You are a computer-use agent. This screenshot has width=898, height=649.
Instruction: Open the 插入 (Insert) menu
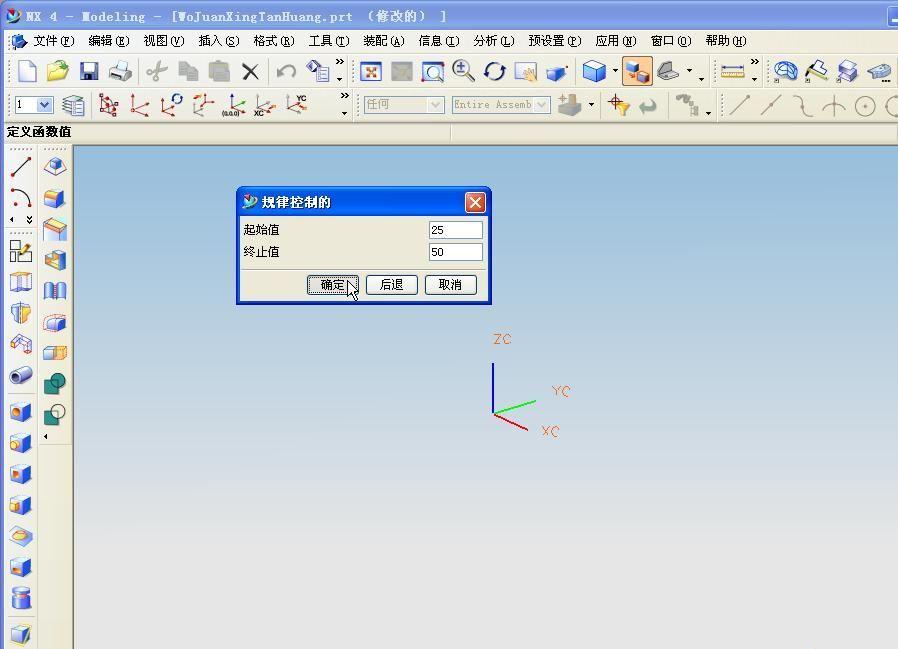point(218,41)
